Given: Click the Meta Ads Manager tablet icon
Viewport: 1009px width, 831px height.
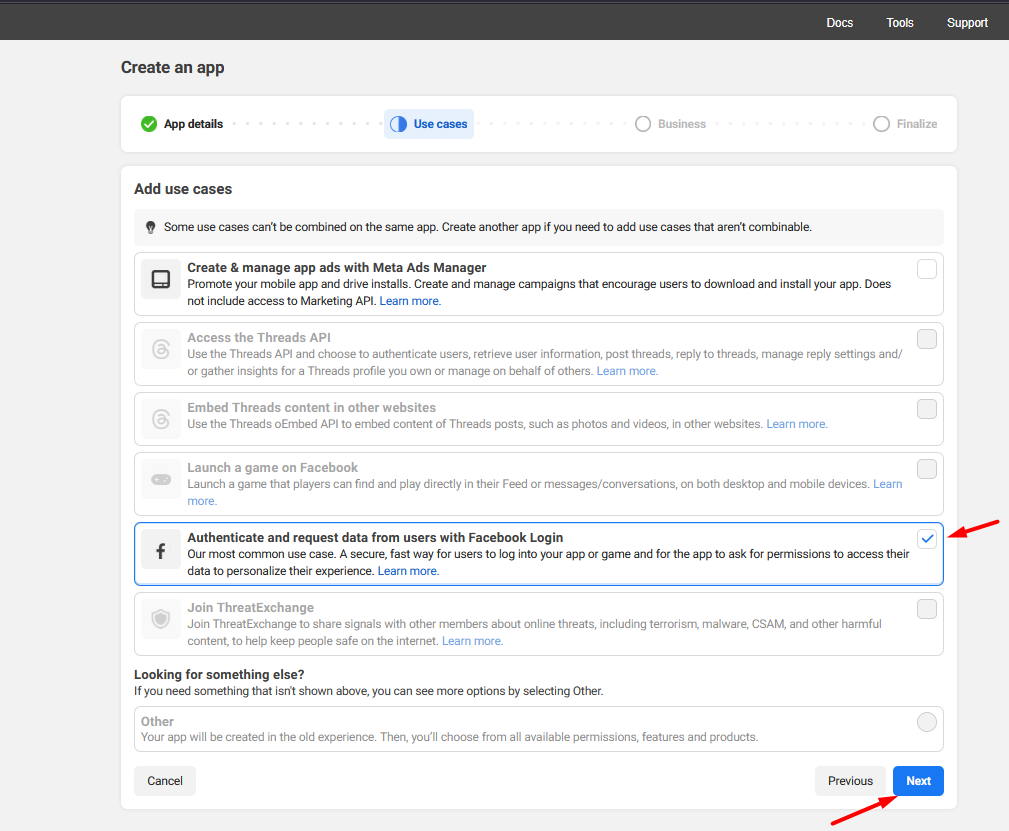Looking at the screenshot, I should (161, 279).
